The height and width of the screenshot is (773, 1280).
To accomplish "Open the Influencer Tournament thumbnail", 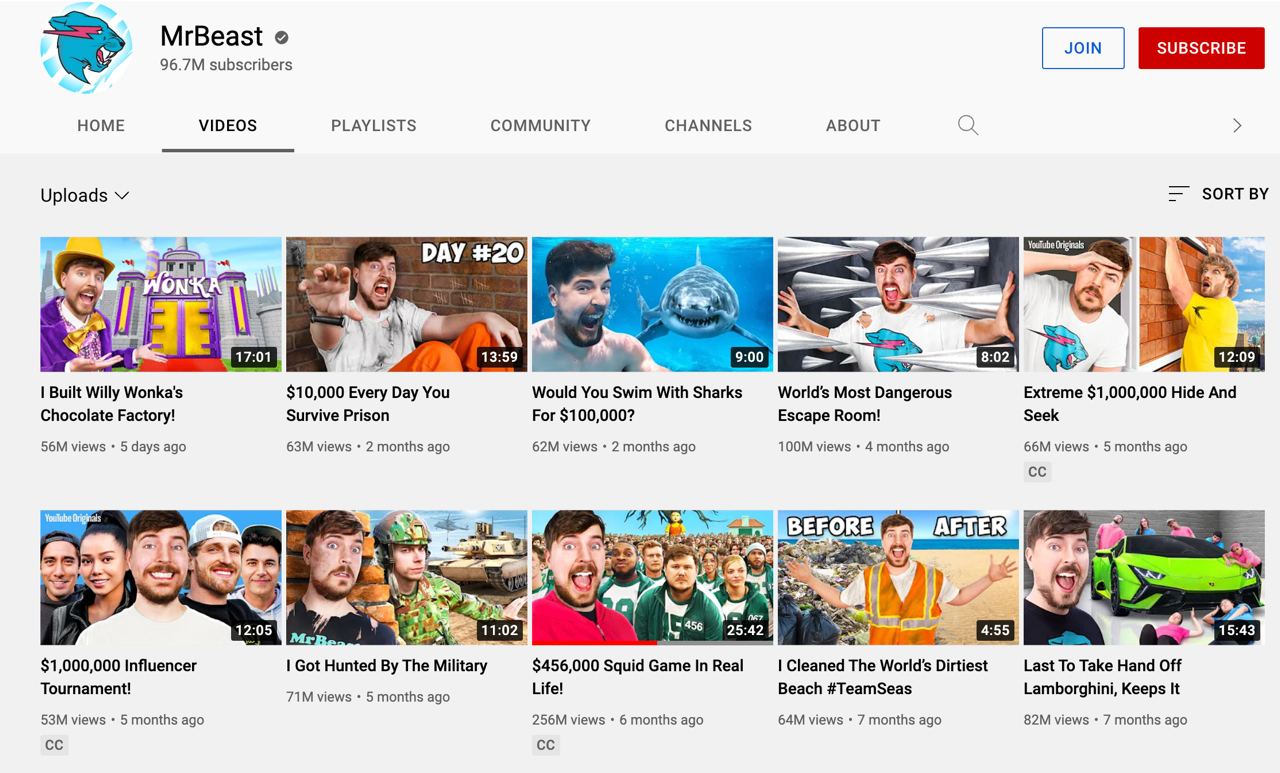I will [x=161, y=577].
